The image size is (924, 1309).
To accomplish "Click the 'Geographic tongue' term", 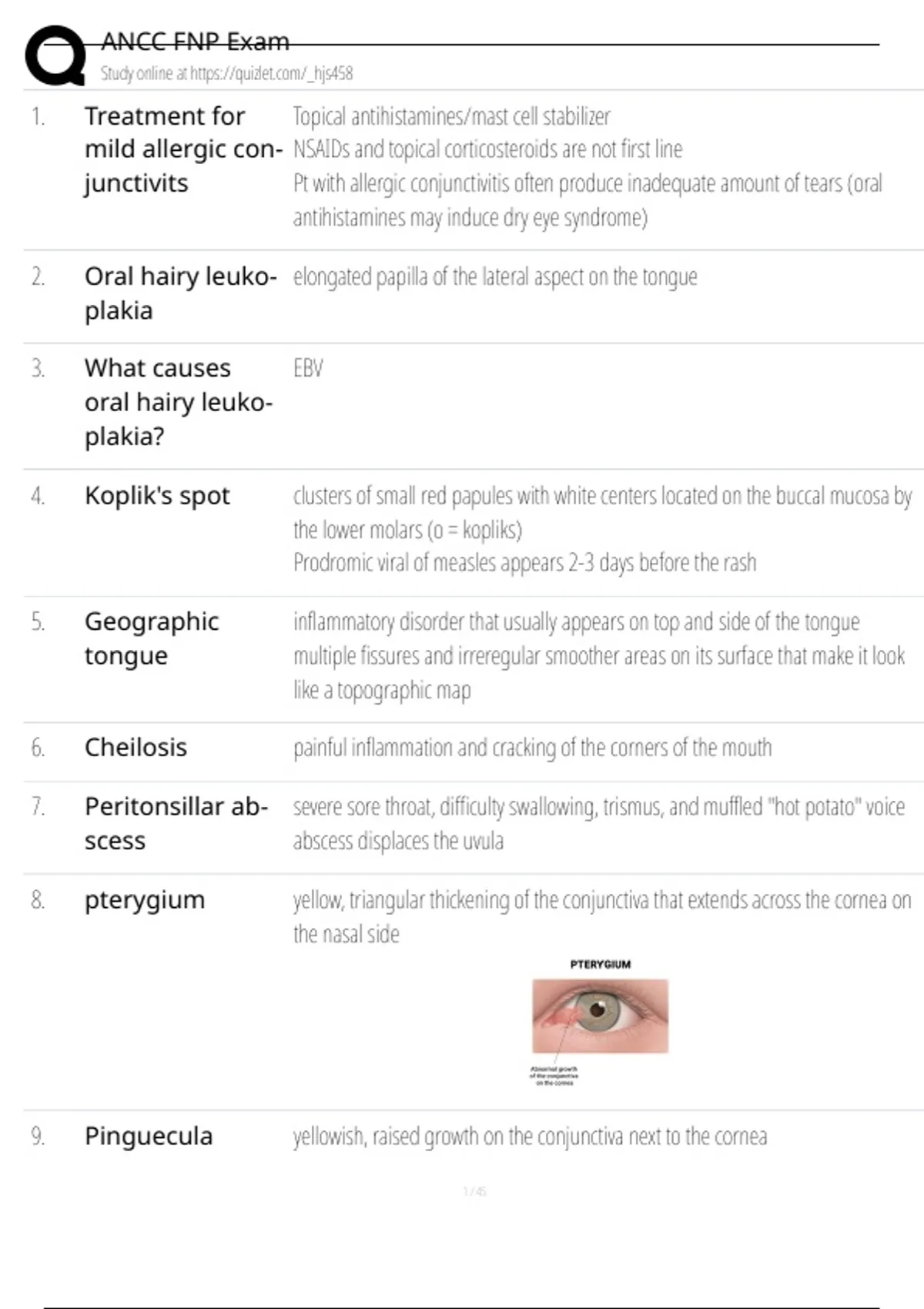I will tap(152, 638).
